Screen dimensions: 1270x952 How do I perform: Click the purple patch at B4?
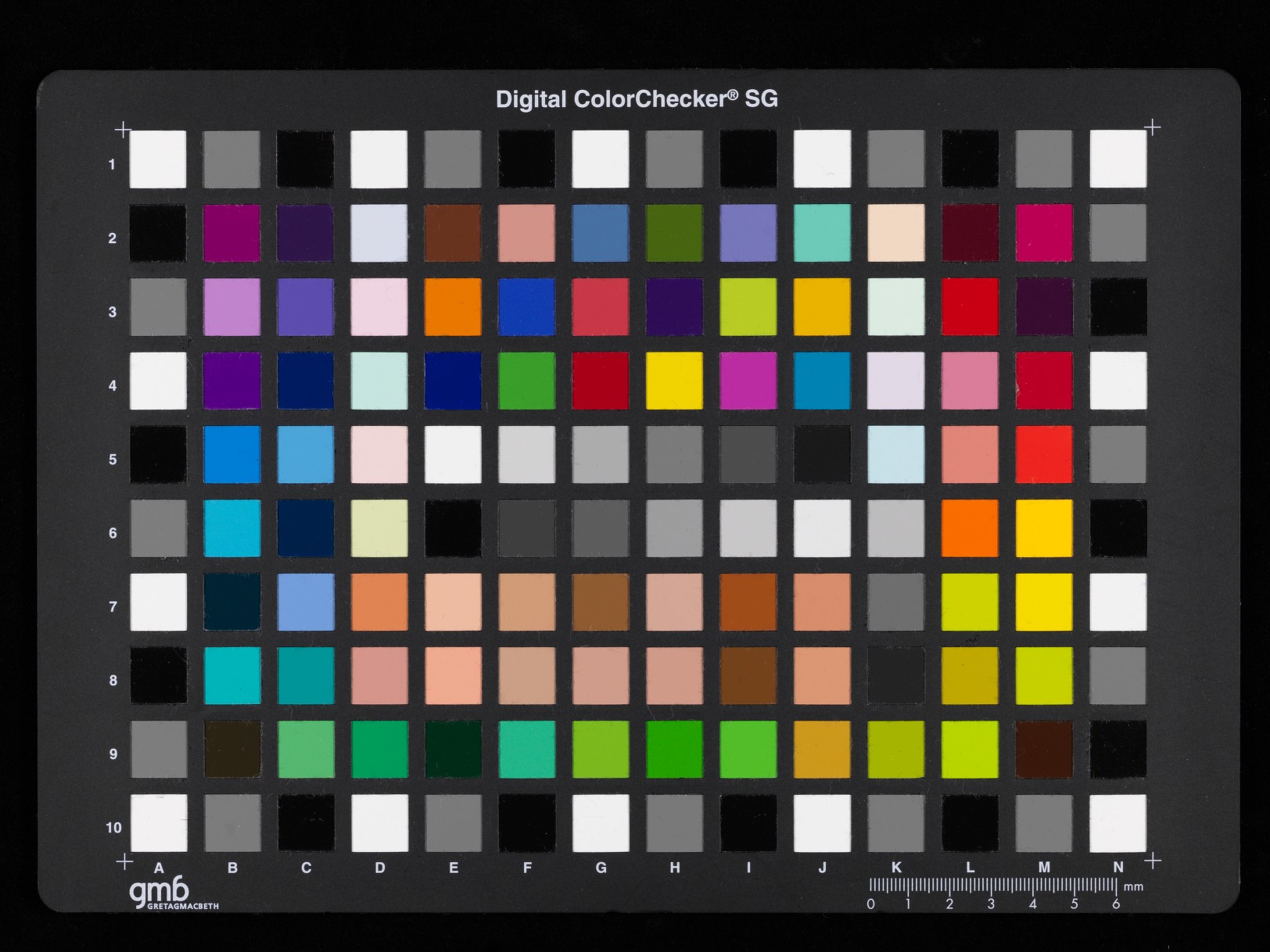pyautogui.click(x=231, y=381)
